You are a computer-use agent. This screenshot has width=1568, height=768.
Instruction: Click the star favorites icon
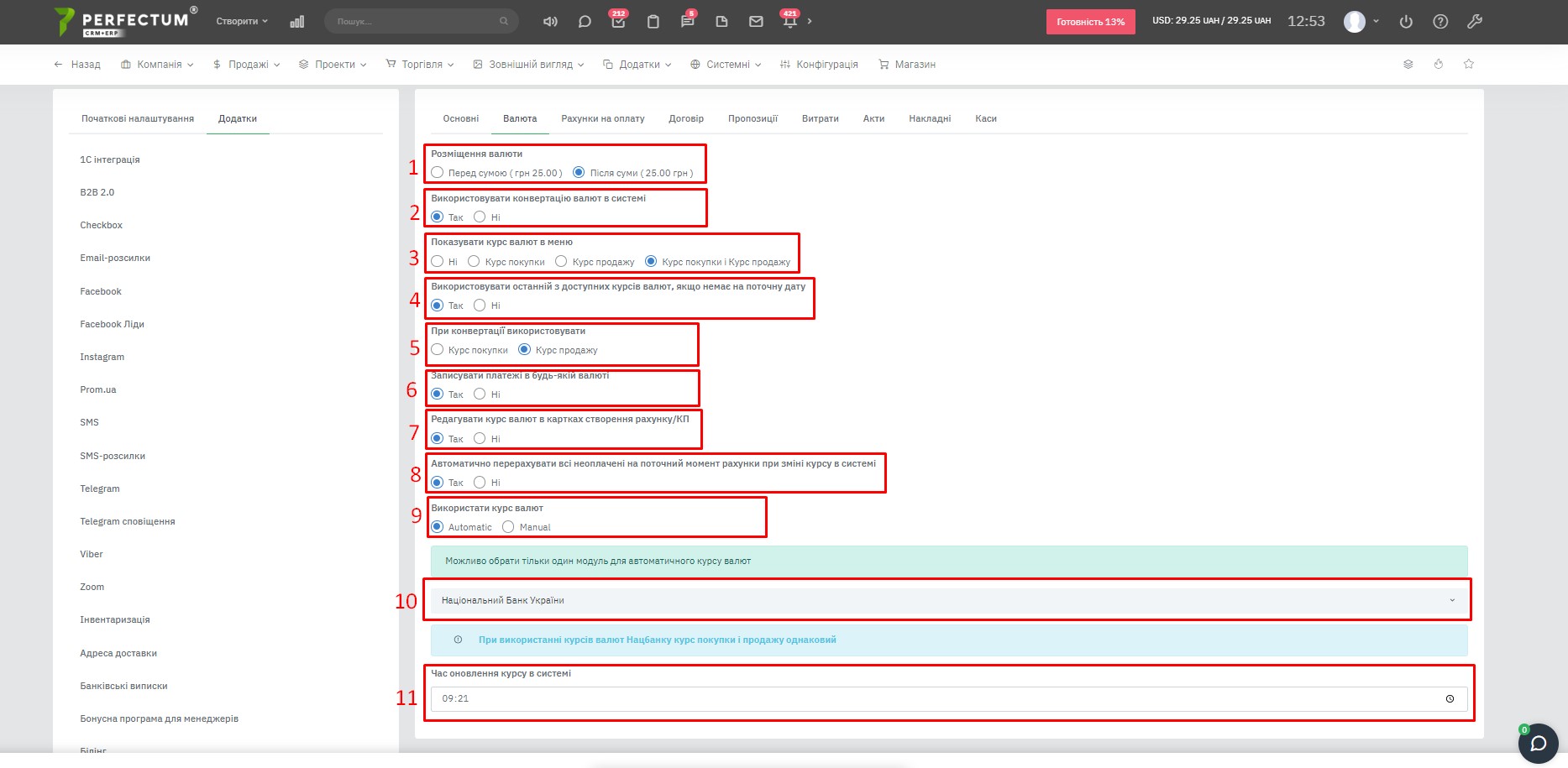(x=1469, y=64)
